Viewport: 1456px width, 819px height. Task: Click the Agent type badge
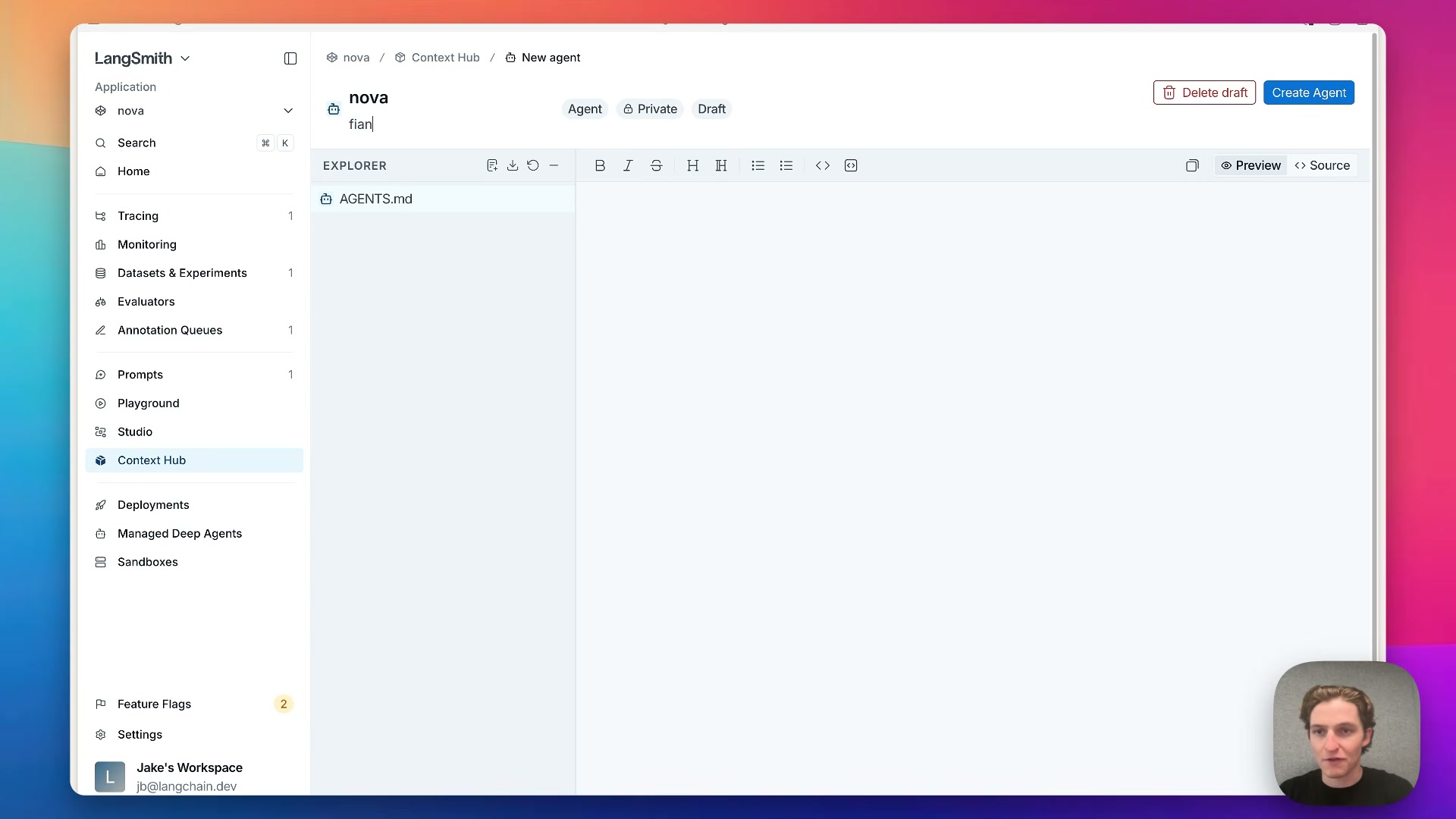point(585,109)
